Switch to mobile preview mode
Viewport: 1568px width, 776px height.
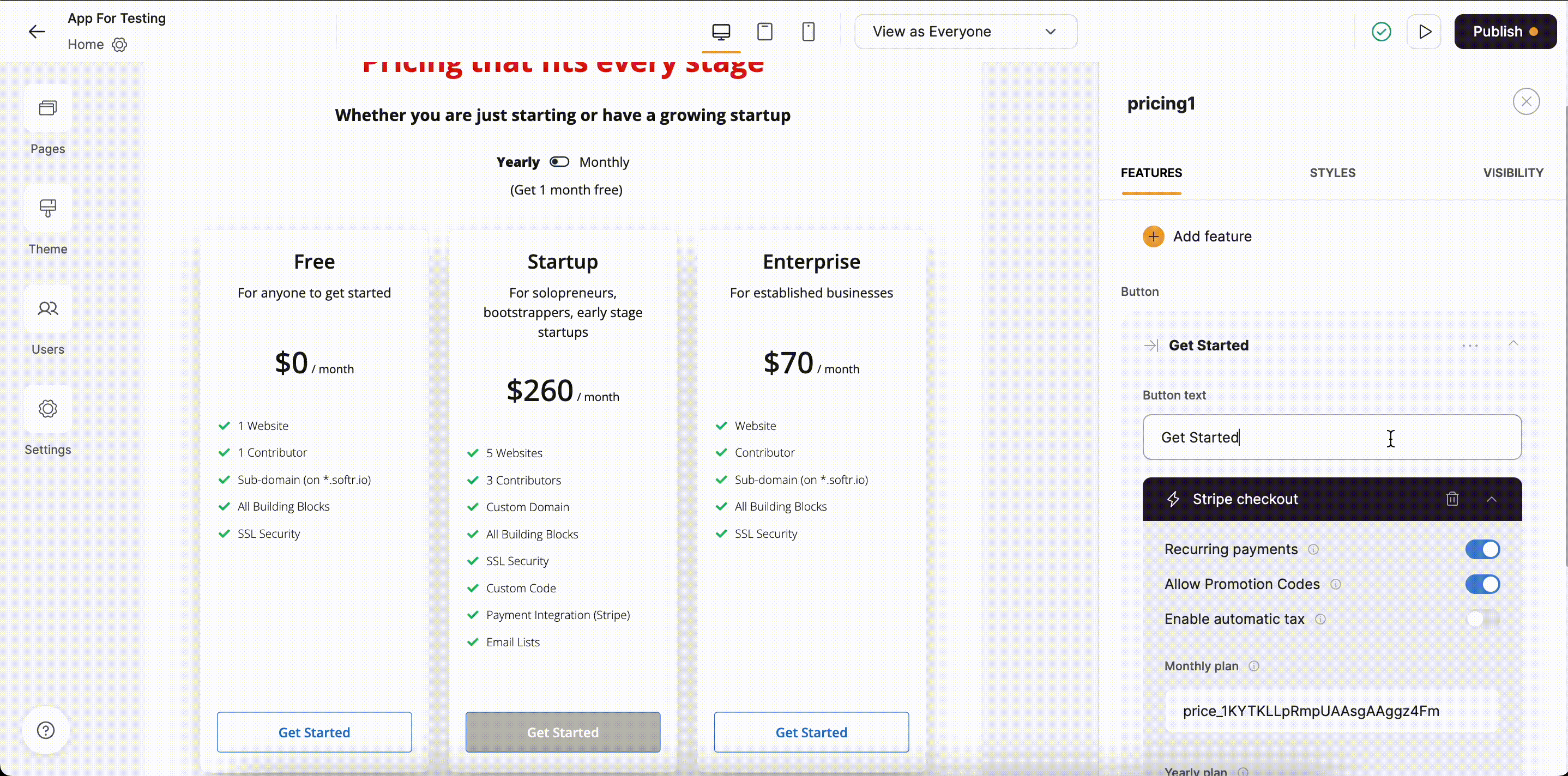pyautogui.click(x=809, y=32)
